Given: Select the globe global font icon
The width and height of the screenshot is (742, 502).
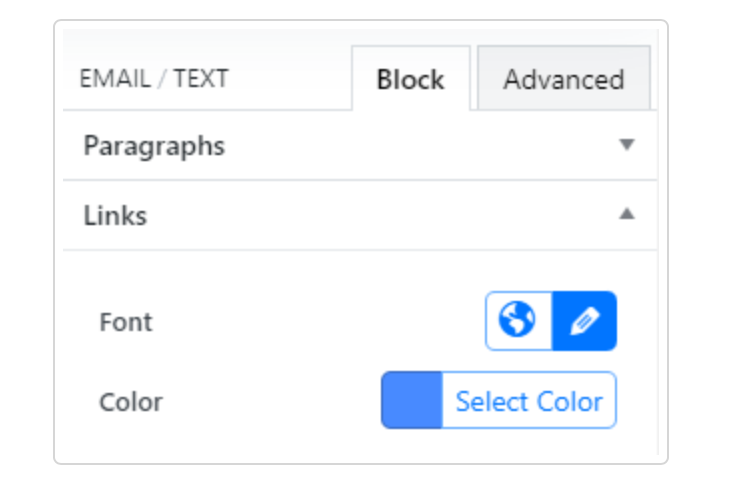Looking at the screenshot, I should pos(518,321).
